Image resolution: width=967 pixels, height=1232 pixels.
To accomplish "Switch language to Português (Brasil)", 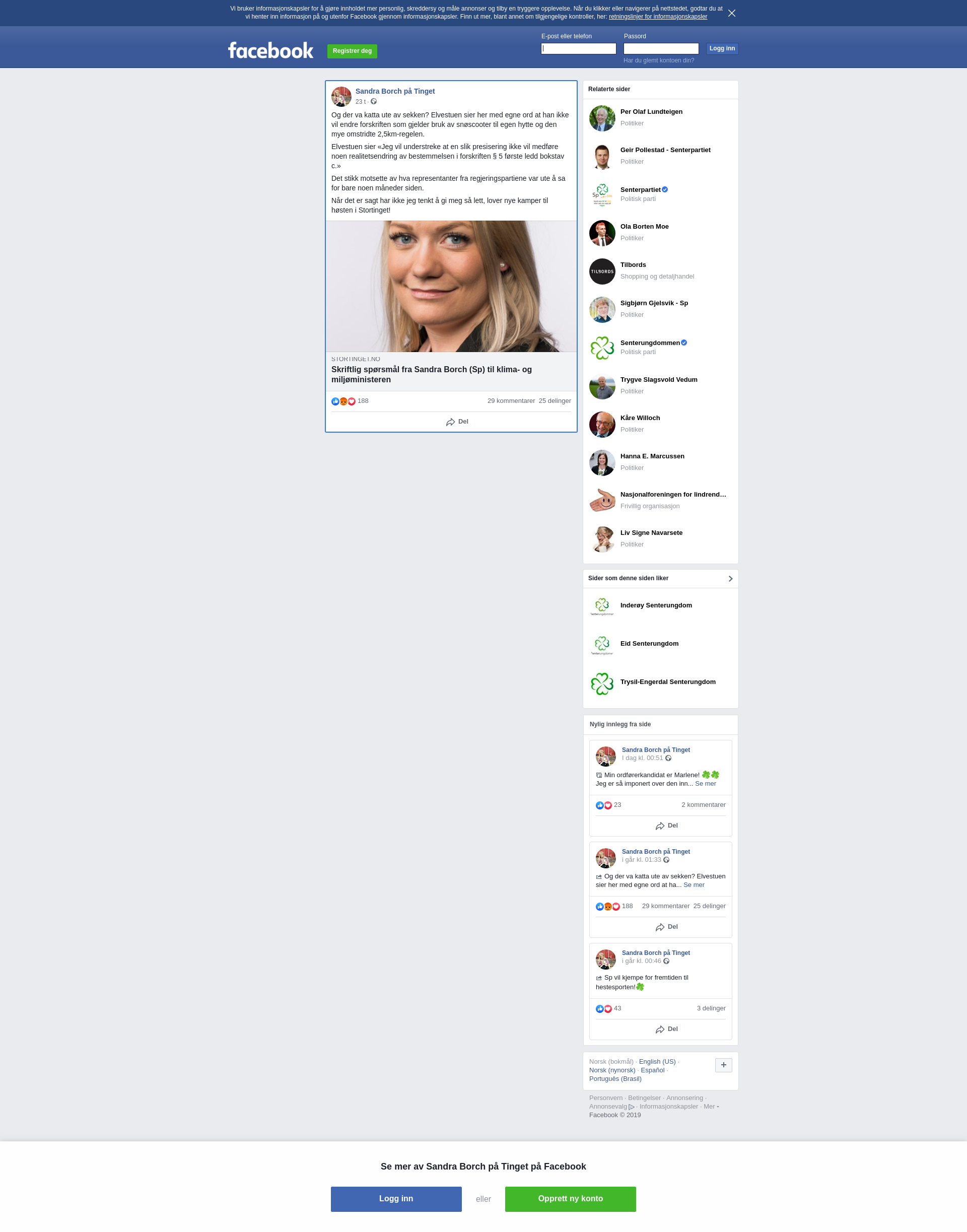I will 615,1078.
